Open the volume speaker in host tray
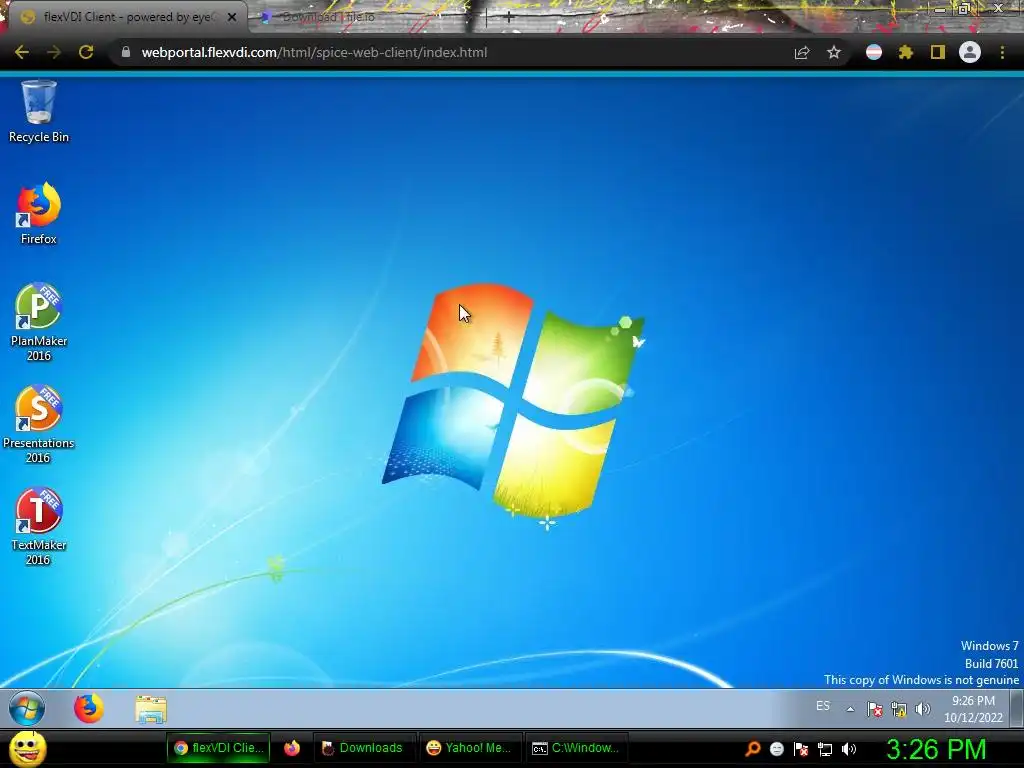The width and height of the screenshot is (1024, 768). (x=849, y=749)
